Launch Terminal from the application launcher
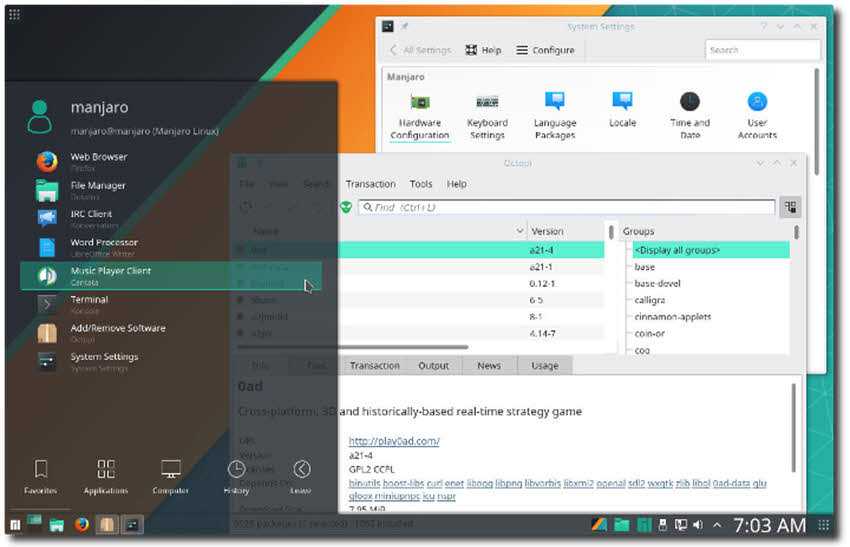 [90, 304]
